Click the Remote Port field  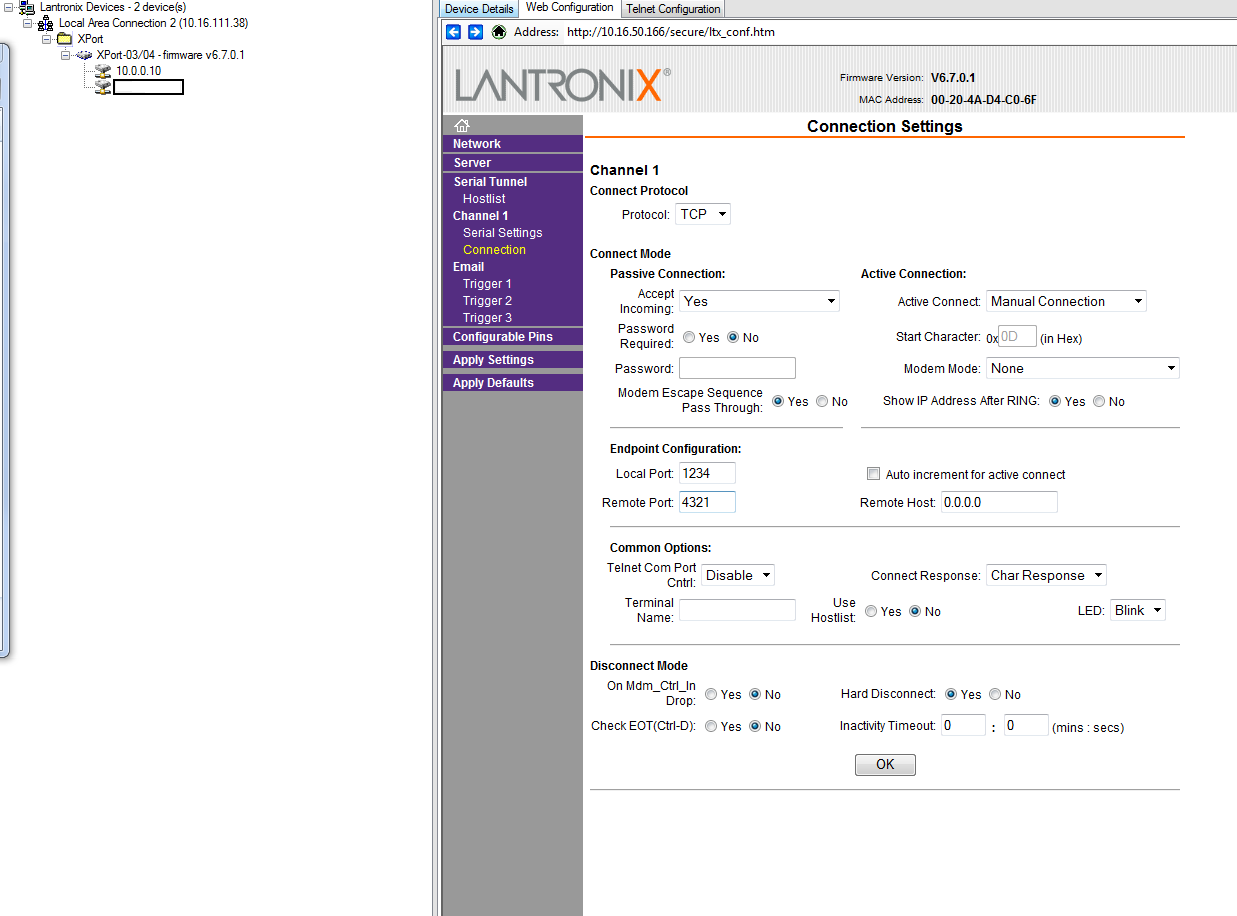[707, 502]
